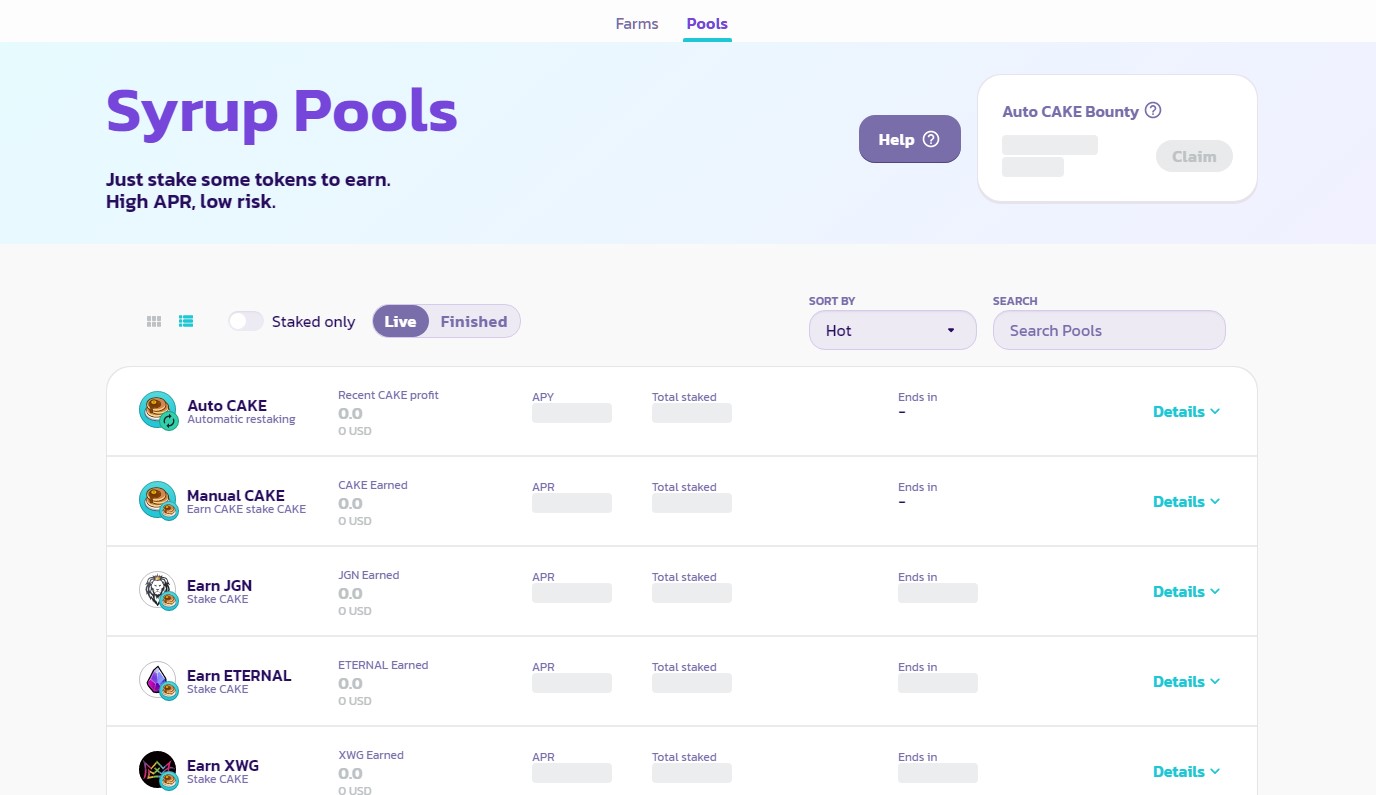1376x795 pixels.
Task: Click the Earn CAKE stake CAKE subtitle
Action: [x=246, y=509]
